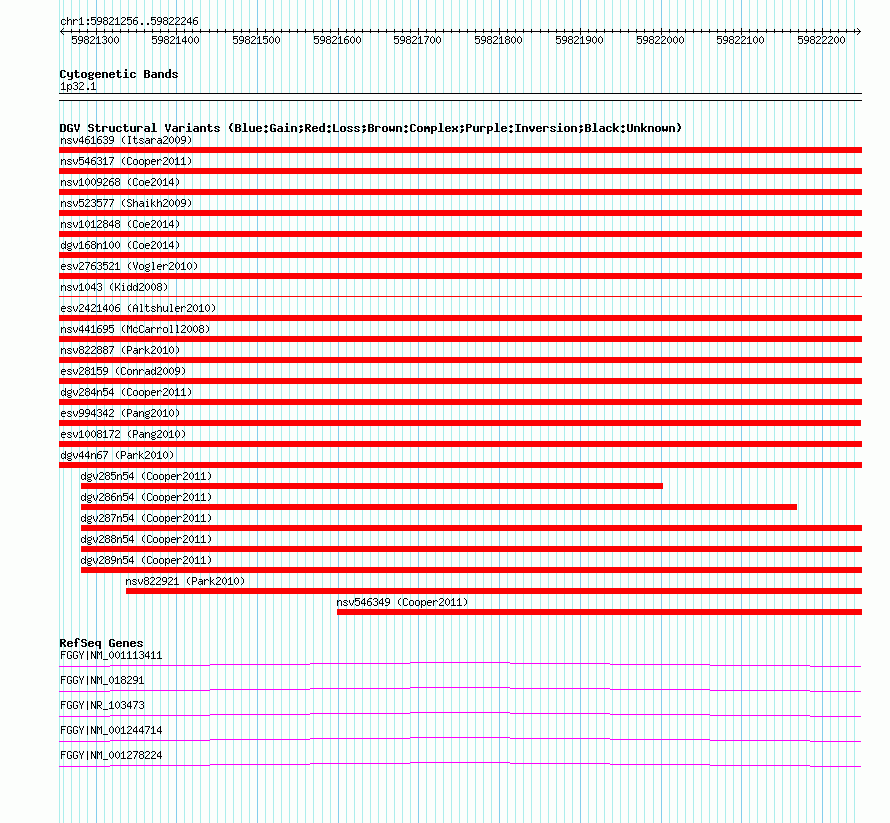Click ruler position 59822200
Image resolution: width=890 pixels, height=823 pixels.
pyautogui.click(x=821, y=40)
